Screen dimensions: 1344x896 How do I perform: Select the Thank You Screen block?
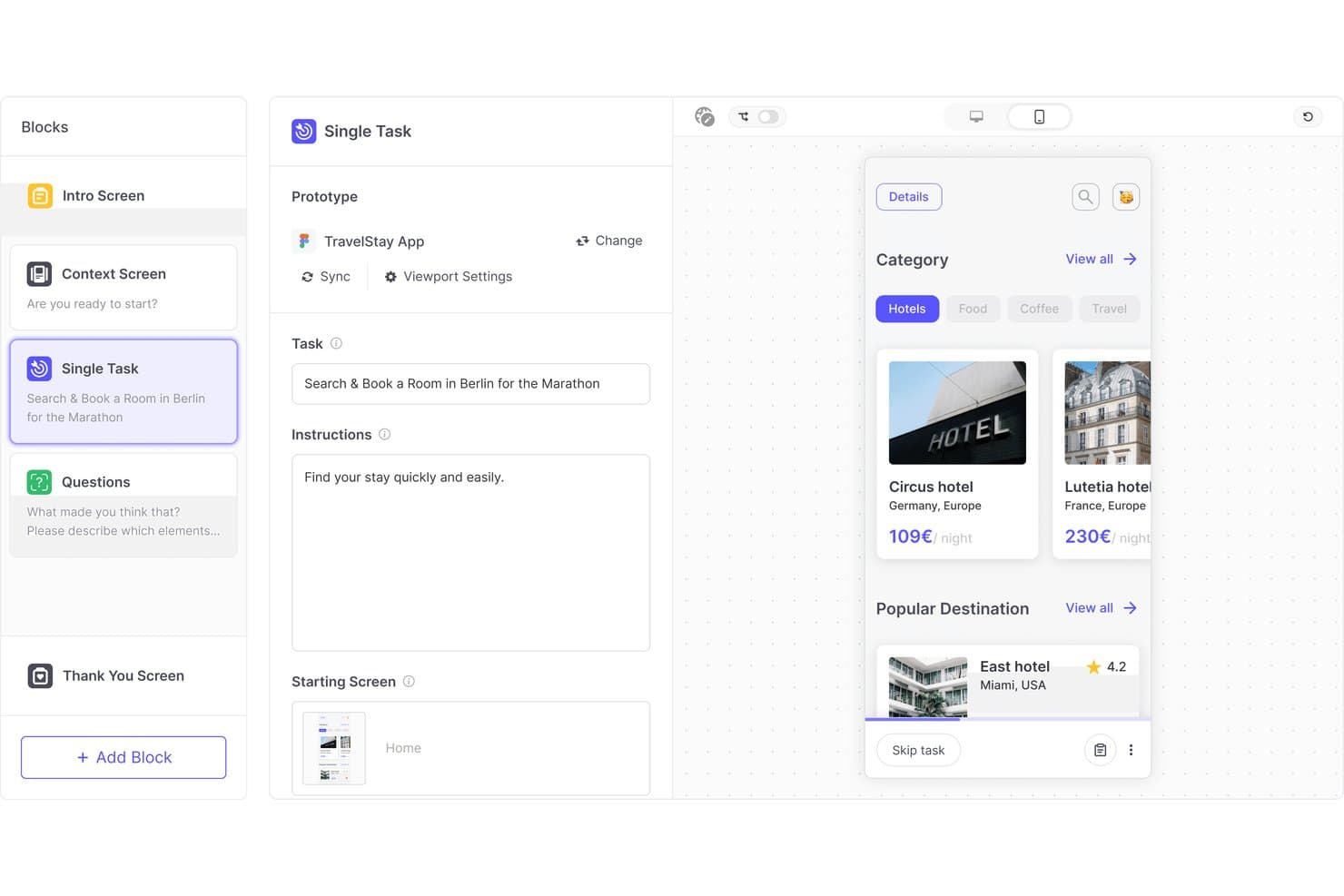tap(124, 676)
